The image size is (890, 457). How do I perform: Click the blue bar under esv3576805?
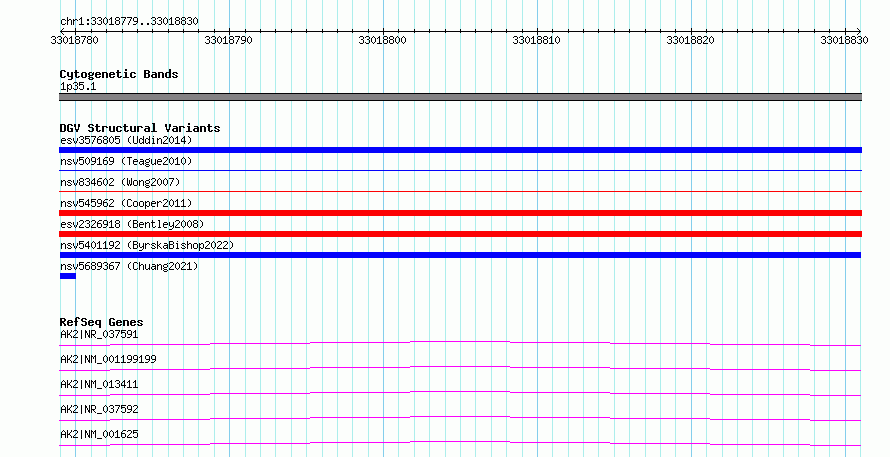point(460,150)
